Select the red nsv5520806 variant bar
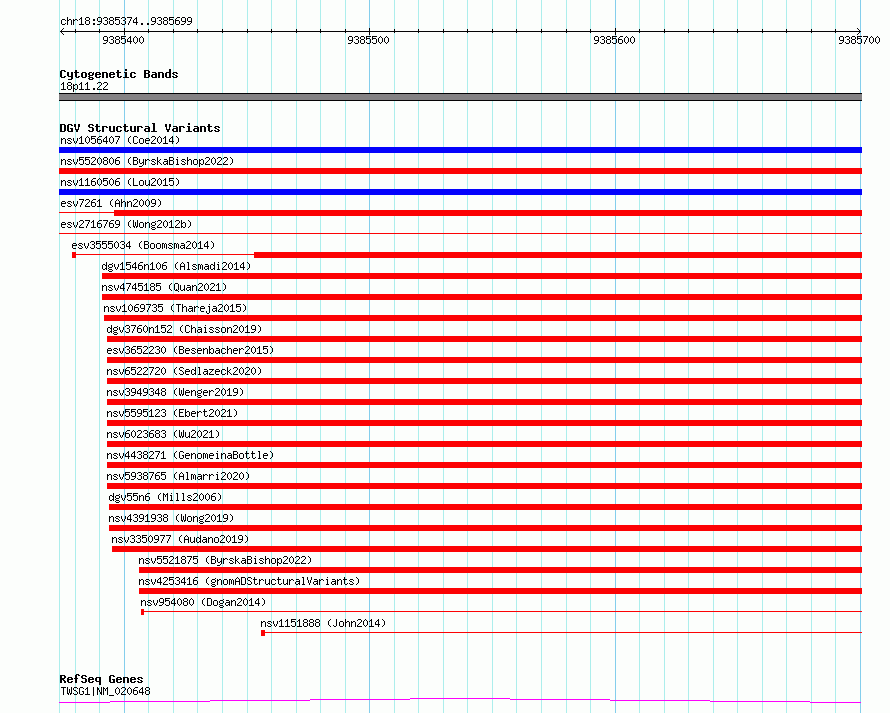890x713 pixels. pyautogui.click(x=460, y=171)
